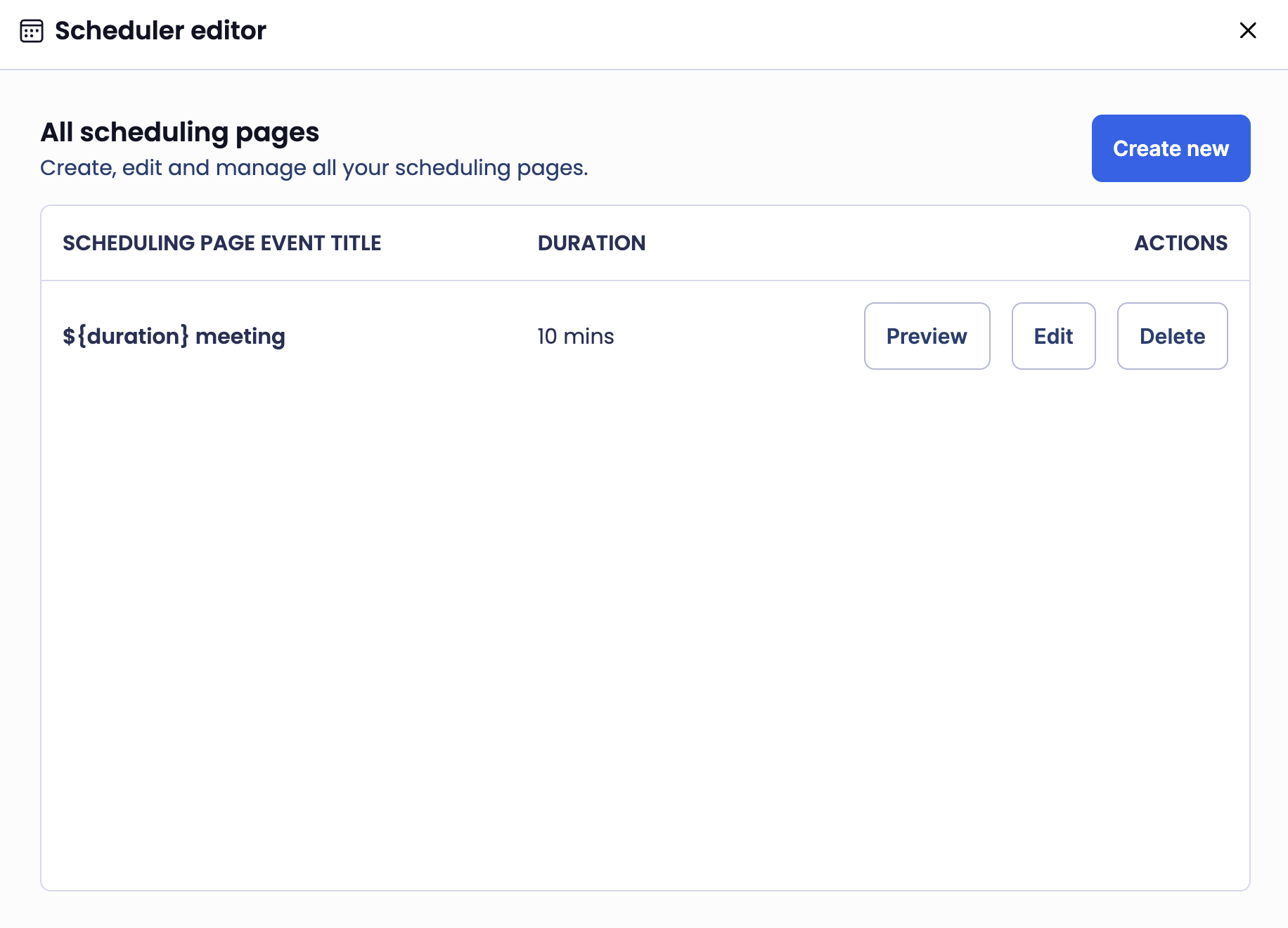Select the scheduling pages table row
This screenshot has height=928, width=1288.
422,336
